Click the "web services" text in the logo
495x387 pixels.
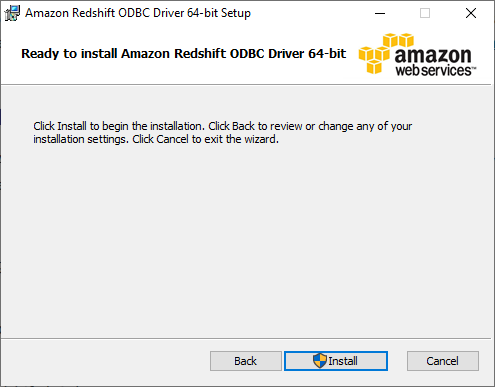click(434, 70)
